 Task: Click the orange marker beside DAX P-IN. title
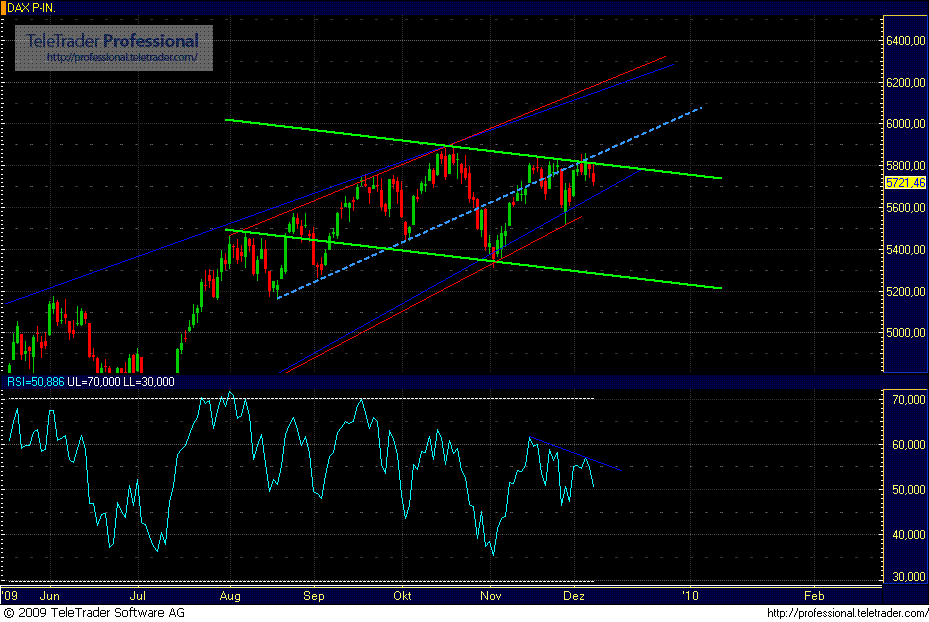(x=3, y=8)
